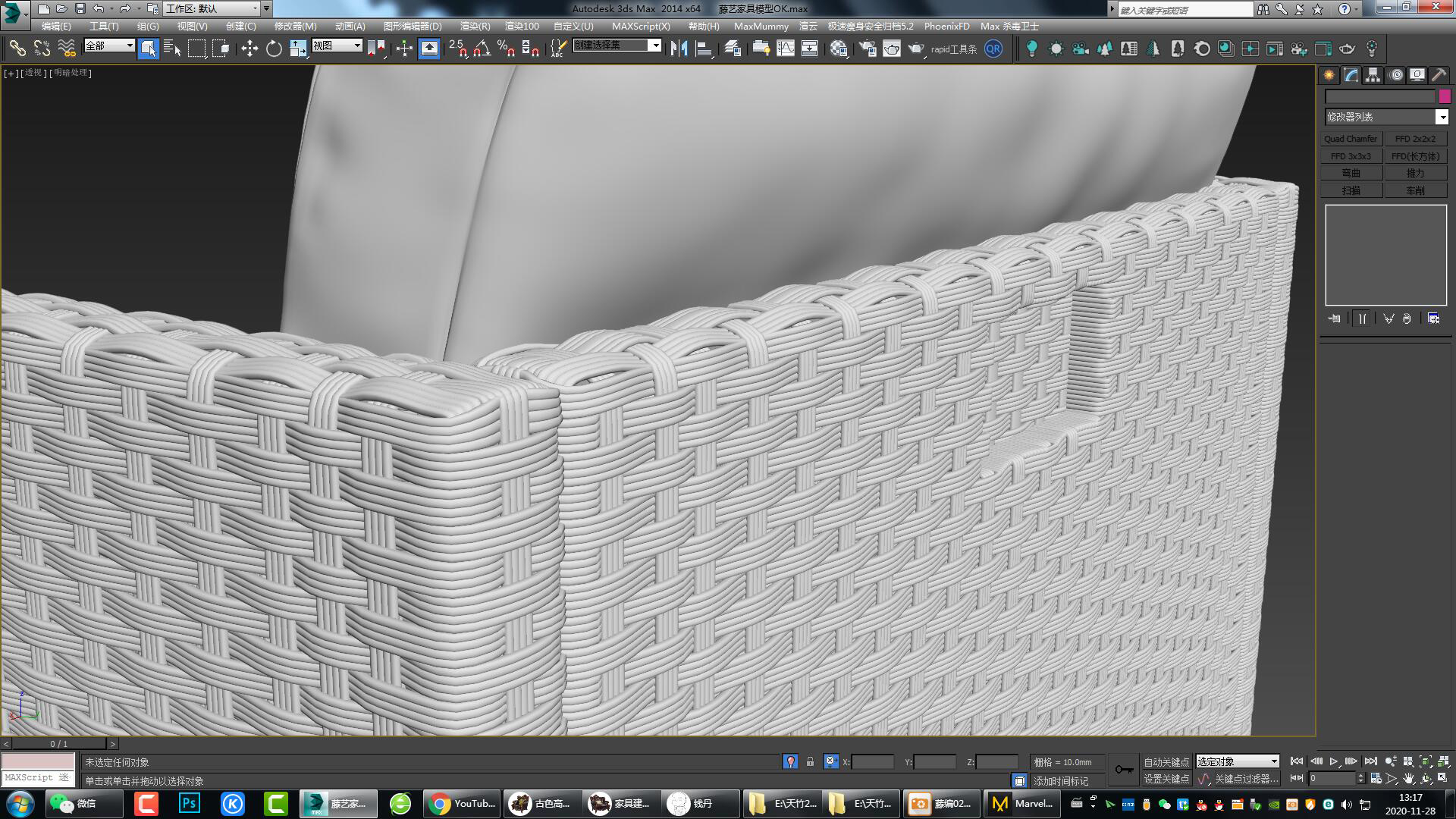This screenshot has height=819, width=1456.
Task: Toggle Angle Snap
Action: point(482,49)
